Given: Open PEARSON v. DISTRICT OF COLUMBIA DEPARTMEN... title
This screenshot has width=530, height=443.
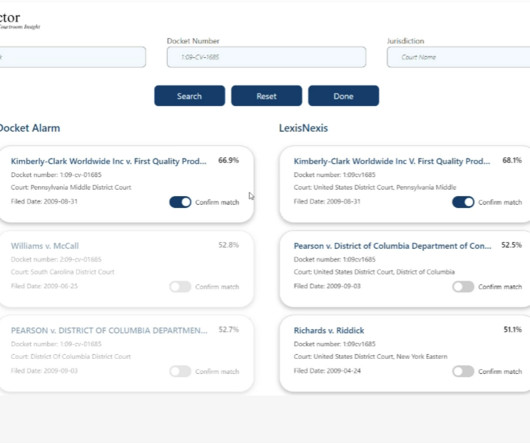Looking at the screenshot, I should click(109, 330).
